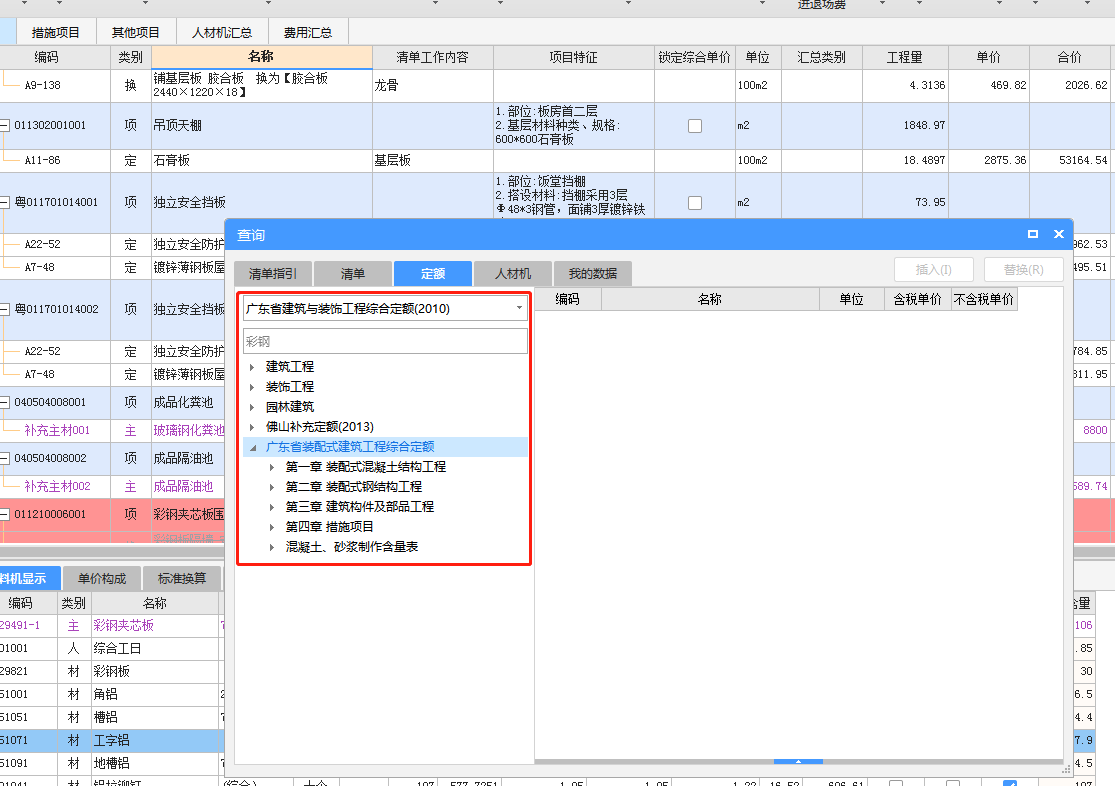The height and width of the screenshot is (786, 1115).
Task: Select the 清单 tab in query dialog
Action: click(x=353, y=274)
